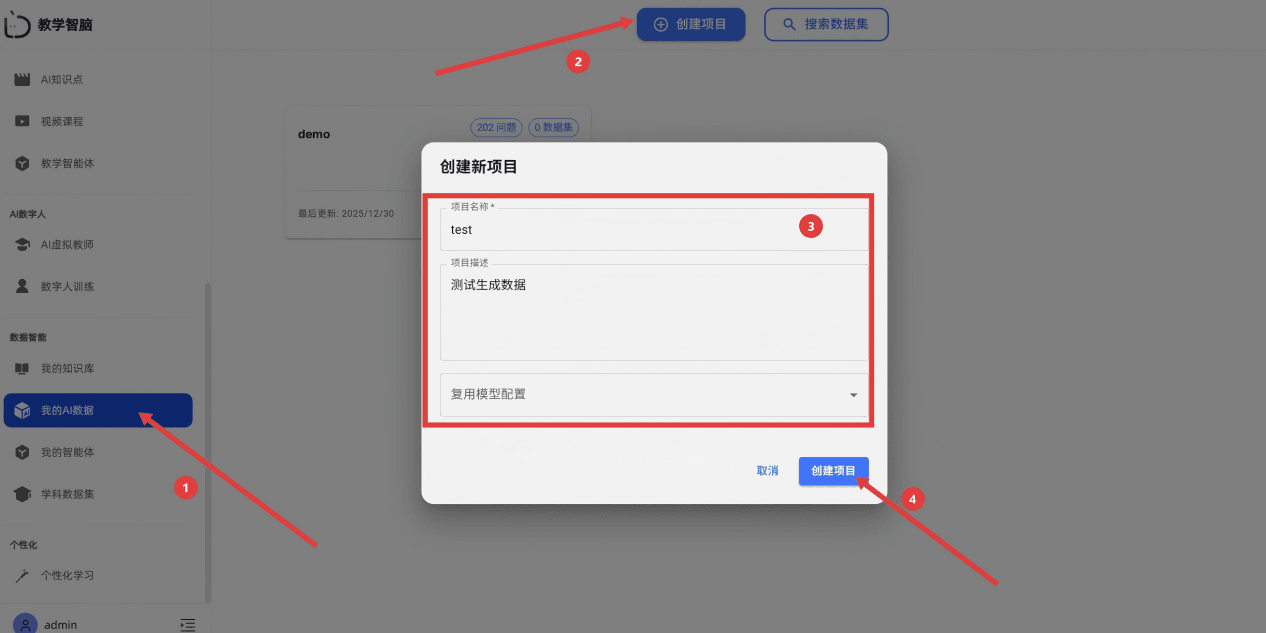The width and height of the screenshot is (1266, 633).
Task: Open the 视频课程 menu item
Action: pos(98,121)
